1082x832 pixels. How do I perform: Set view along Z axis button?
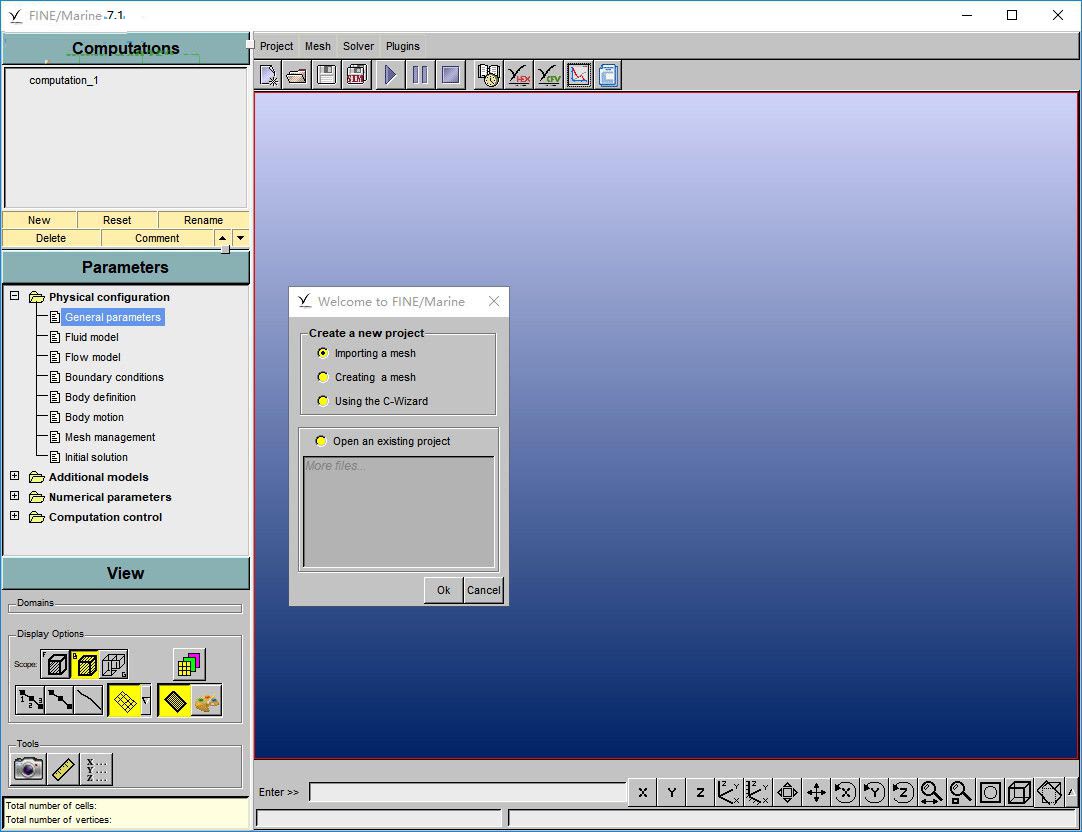pyautogui.click(x=700, y=792)
